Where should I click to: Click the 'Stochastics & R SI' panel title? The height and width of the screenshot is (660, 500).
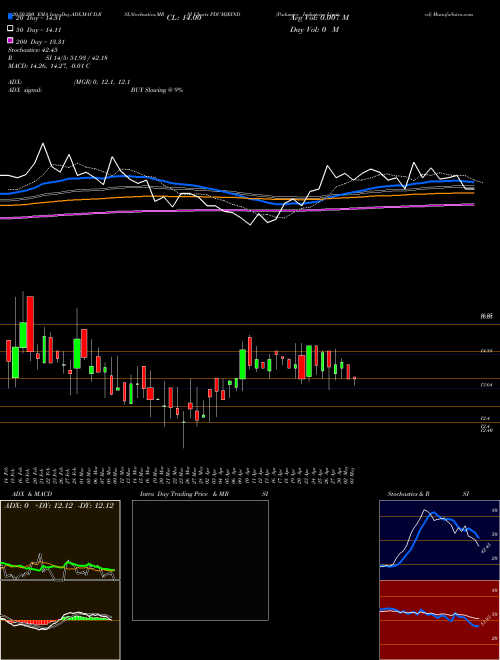[428, 494]
